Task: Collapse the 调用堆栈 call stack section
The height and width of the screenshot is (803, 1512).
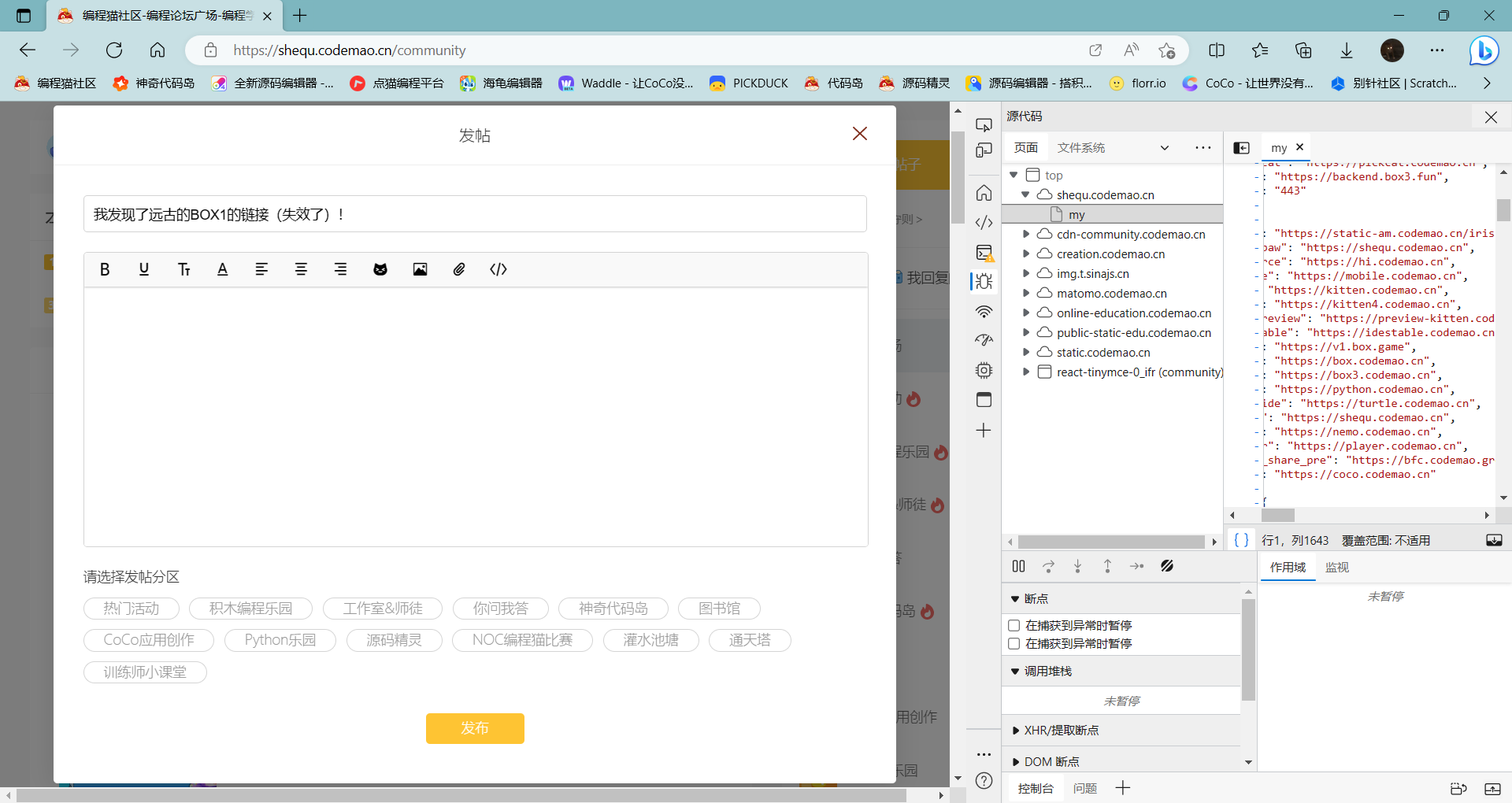Action: [1015, 672]
